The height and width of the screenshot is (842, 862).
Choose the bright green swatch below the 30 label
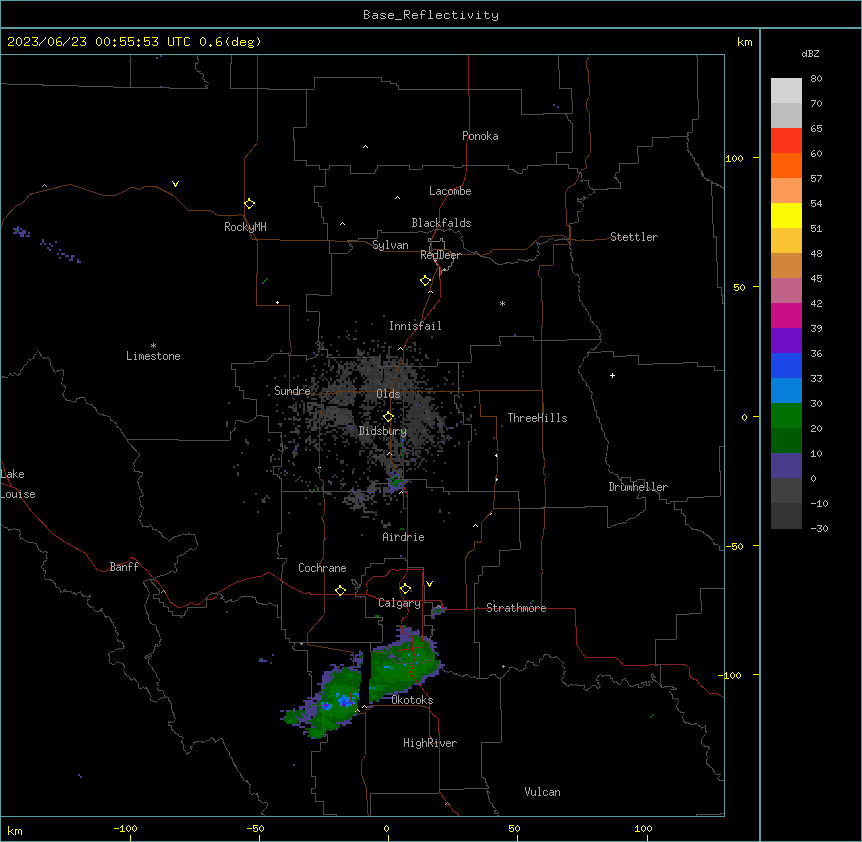pyautogui.click(x=786, y=416)
